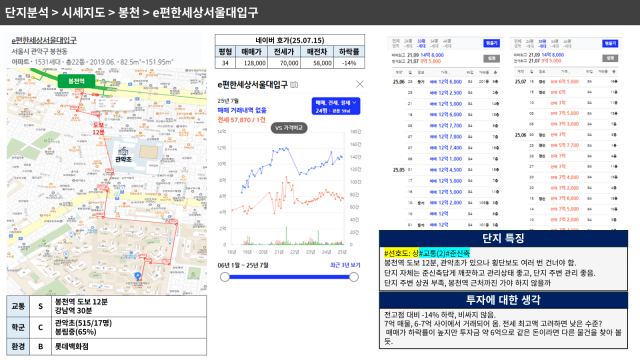Image resolution: width=640 pixels, height=360 pixels.
Task: Click the gray button under the right table header
Action: click(x=610, y=58)
